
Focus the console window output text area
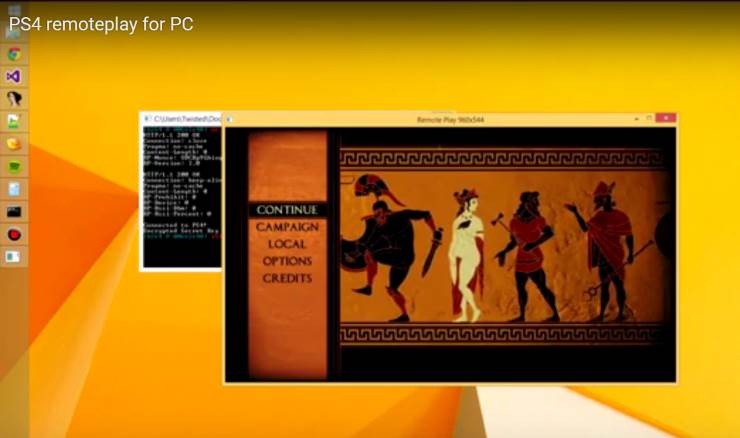click(x=180, y=200)
